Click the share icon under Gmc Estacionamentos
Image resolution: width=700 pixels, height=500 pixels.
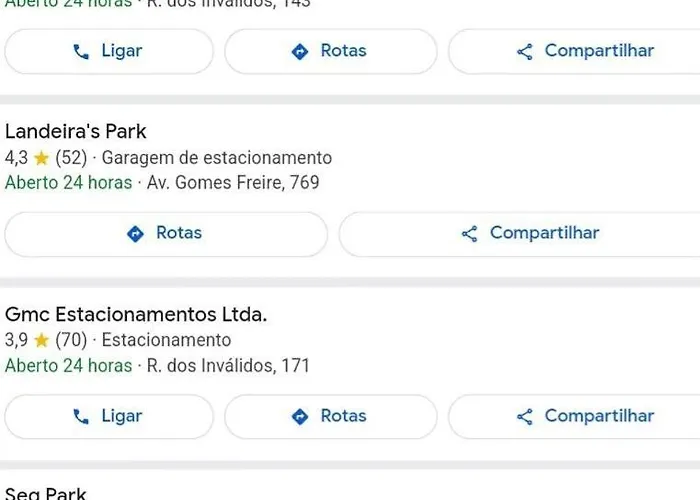525,417
